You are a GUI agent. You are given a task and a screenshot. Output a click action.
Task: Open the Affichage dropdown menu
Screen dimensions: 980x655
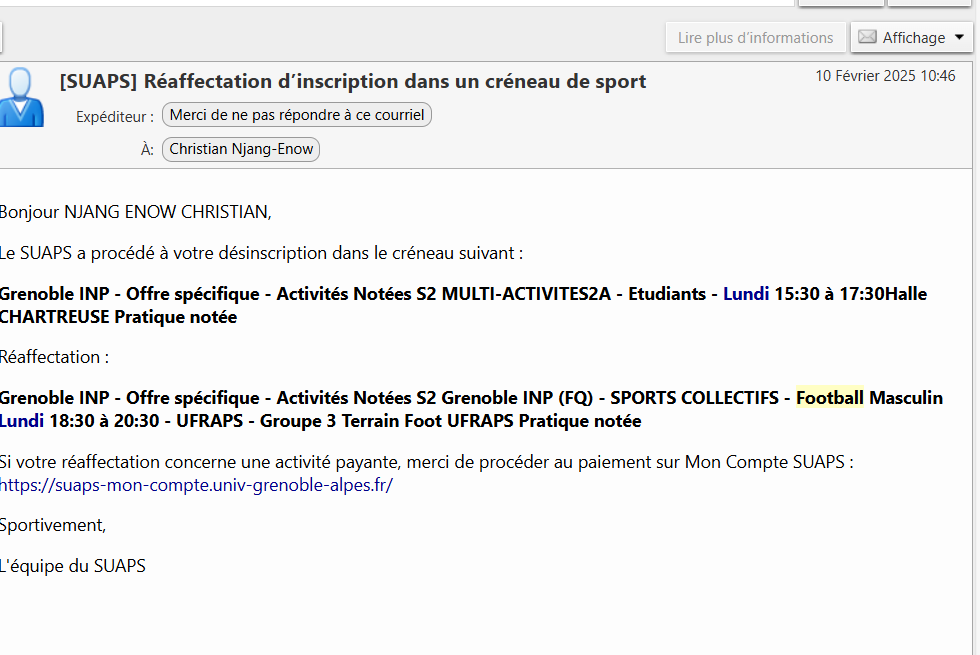(912, 38)
